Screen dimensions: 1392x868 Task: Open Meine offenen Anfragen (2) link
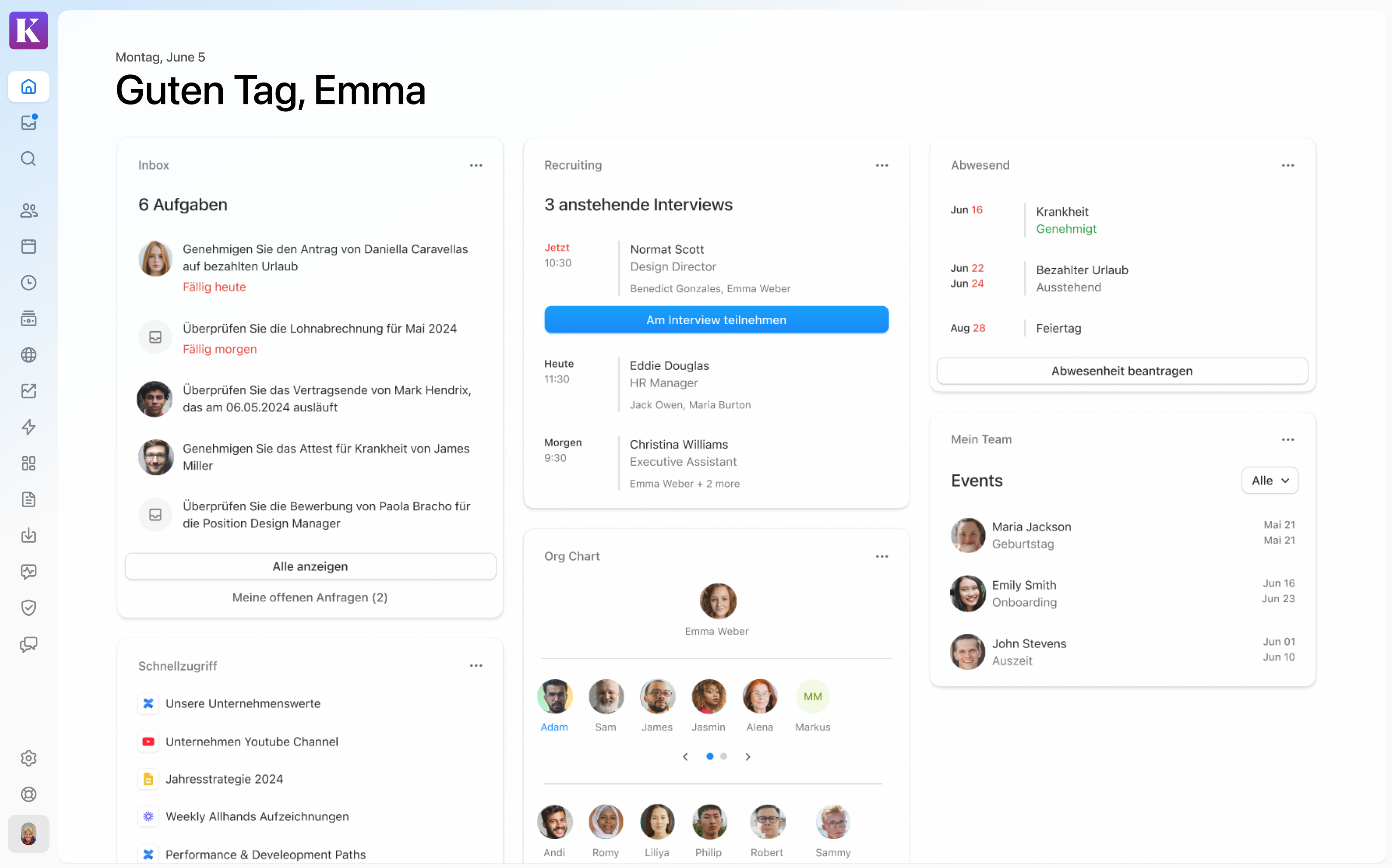pyautogui.click(x=310, y=597)
